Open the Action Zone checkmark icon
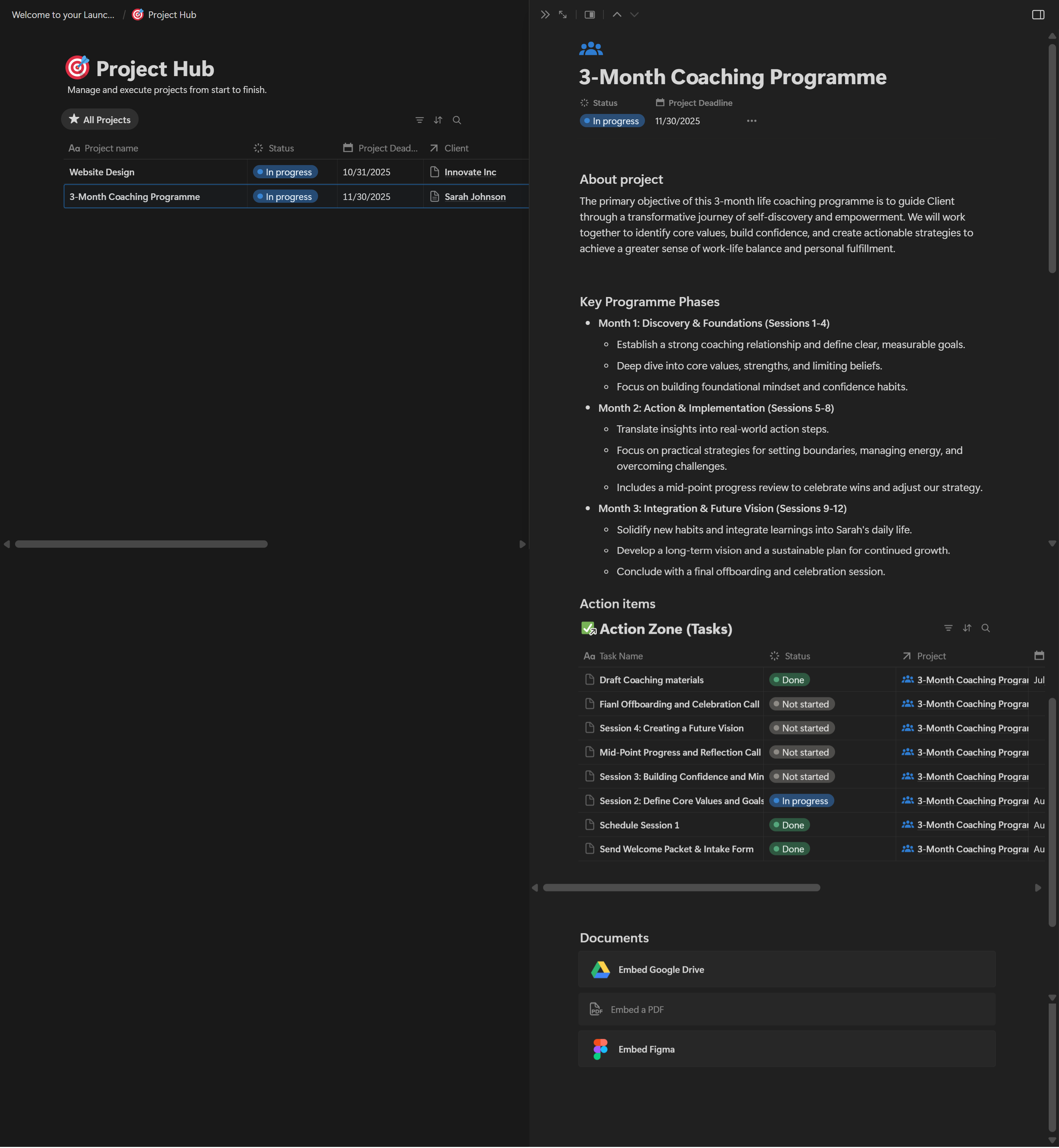Screen dimensions: 1059x1148 click(x=589, y=629)
